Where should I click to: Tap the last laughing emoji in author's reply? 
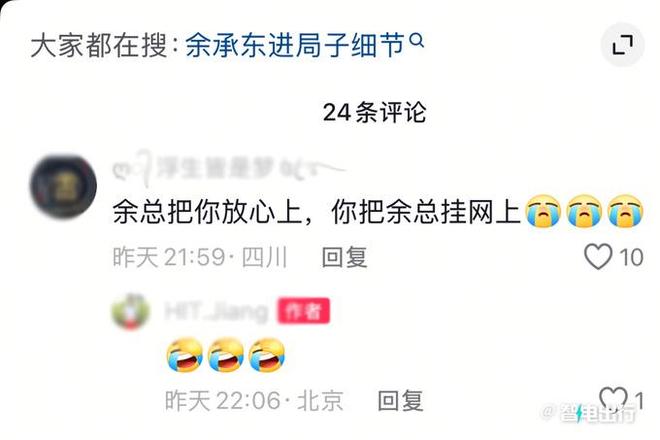coord(267,355)
